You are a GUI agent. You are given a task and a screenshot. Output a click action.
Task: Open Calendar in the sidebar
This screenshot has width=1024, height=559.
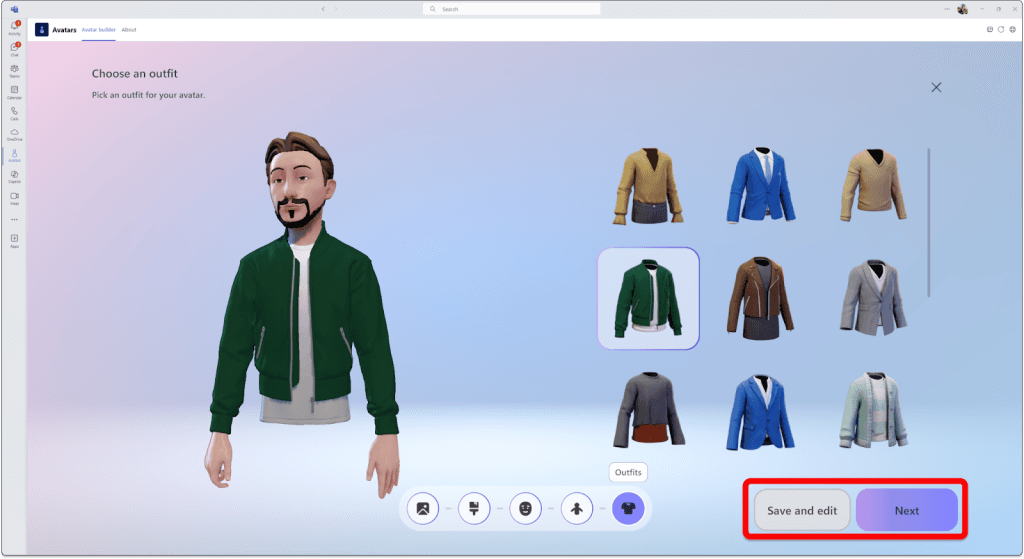[14, 92]
